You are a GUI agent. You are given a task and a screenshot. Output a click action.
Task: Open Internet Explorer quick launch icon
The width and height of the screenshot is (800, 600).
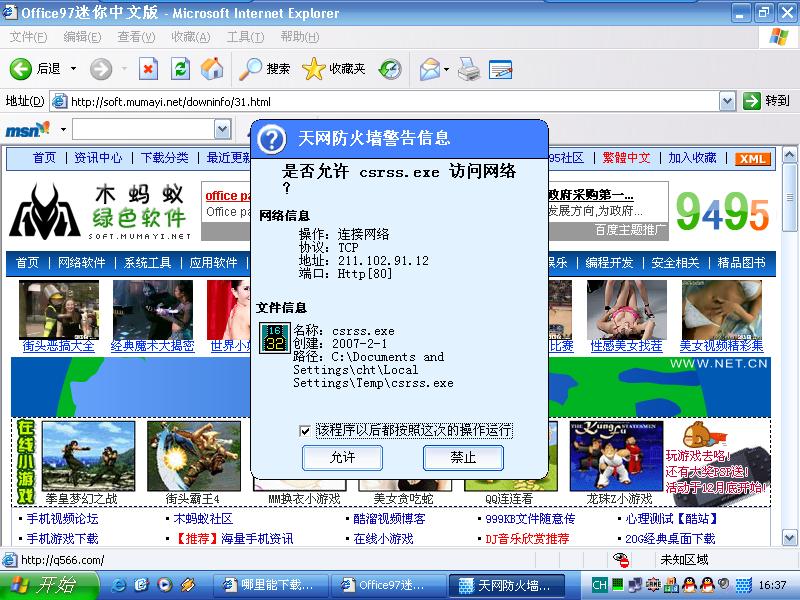118,585
